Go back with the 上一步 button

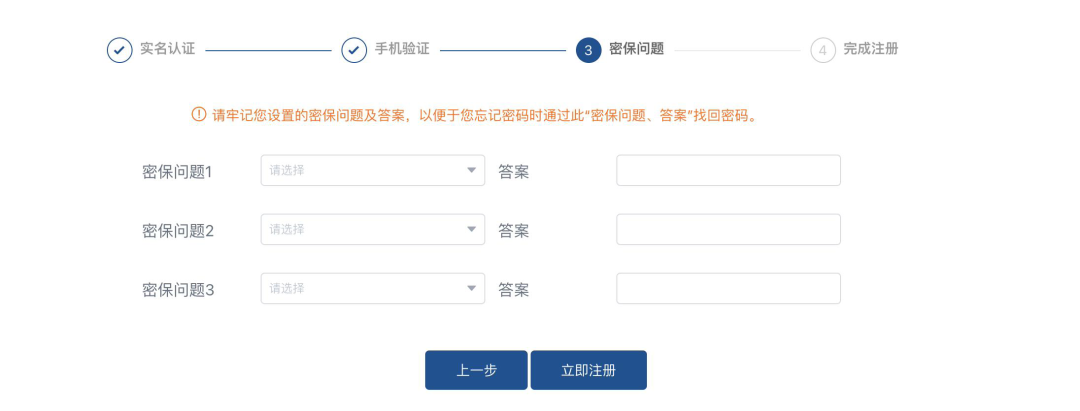[476, 370]
